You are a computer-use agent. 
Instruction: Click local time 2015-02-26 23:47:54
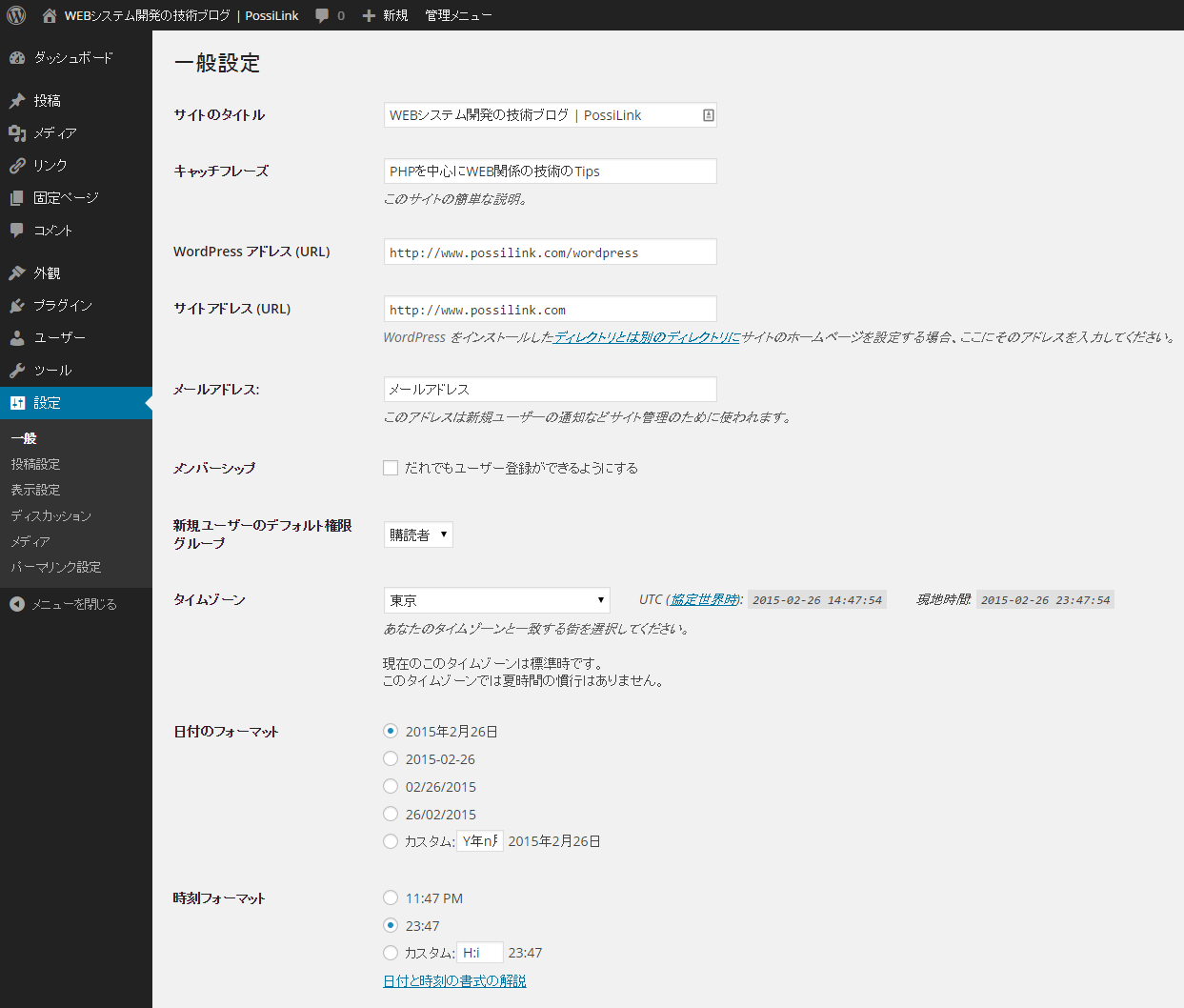[x=1045, y=600]
